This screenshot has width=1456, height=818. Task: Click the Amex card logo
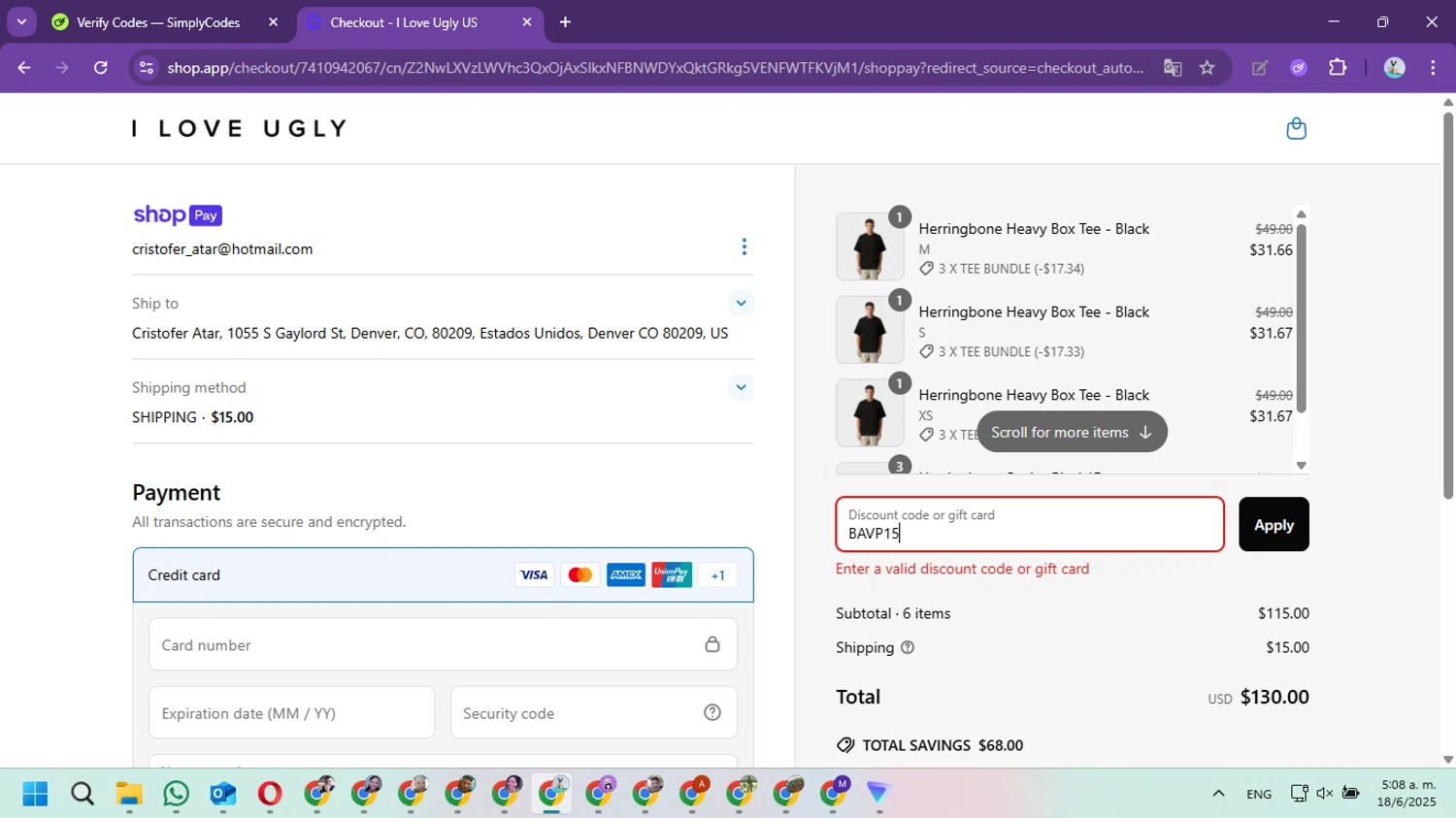click(x=626, y=574)
